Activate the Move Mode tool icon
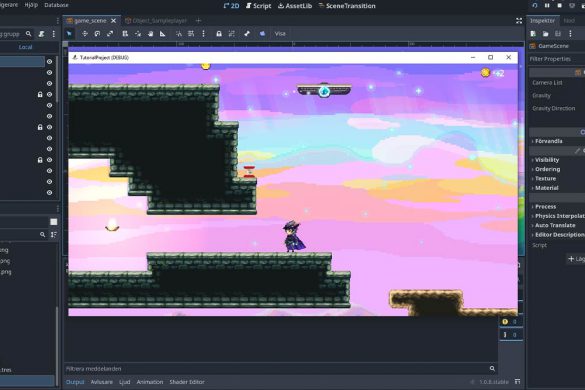 point(85,34)
